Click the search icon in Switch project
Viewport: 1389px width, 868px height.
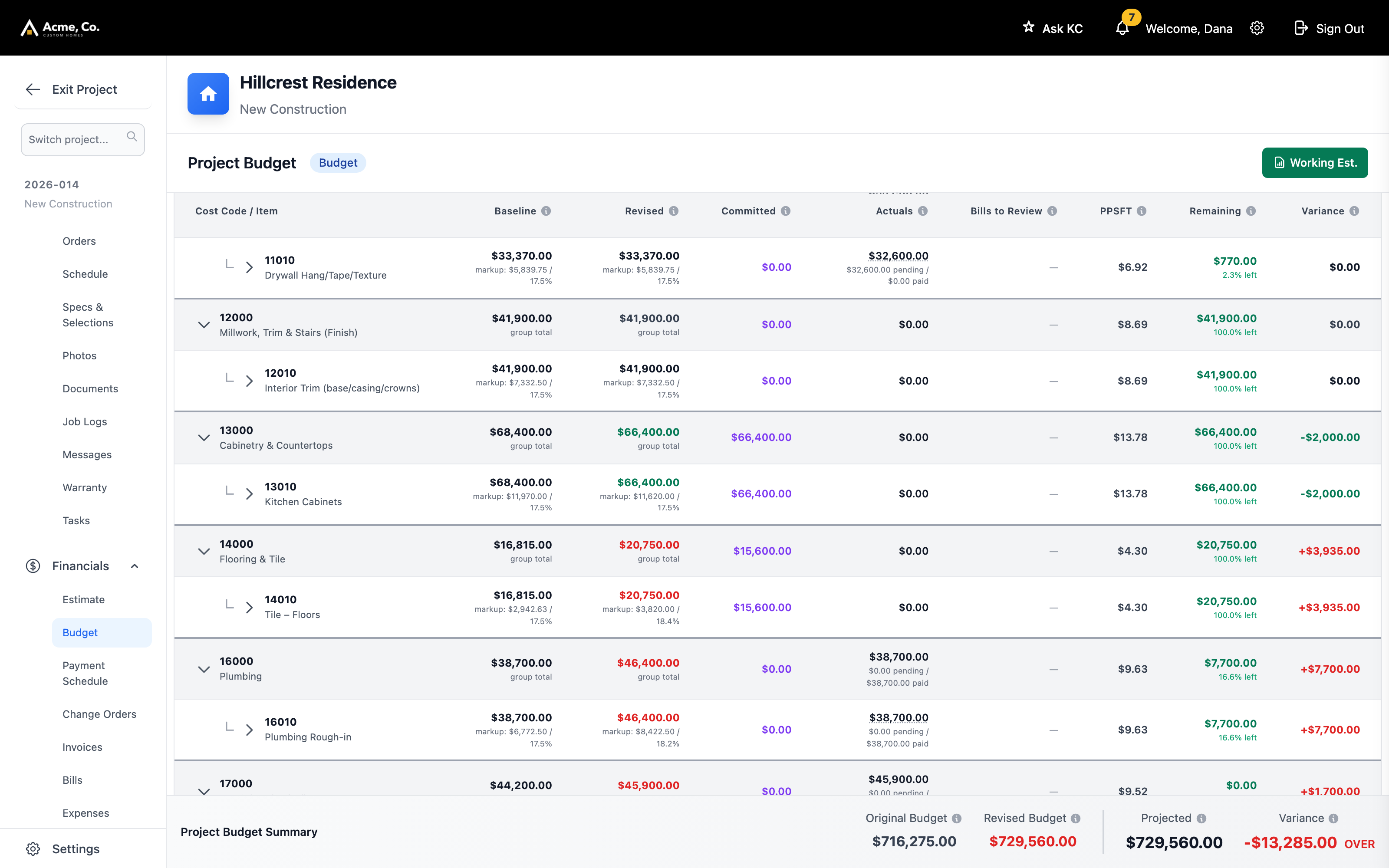coord(132,137)
